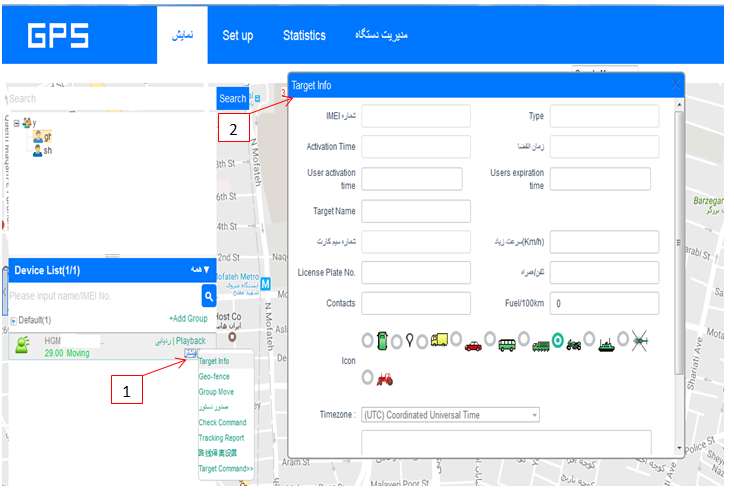The width and height of the screenshot is (734, 498).
Task: Close the Target Info dialog
Action: [x=675, y=84]
